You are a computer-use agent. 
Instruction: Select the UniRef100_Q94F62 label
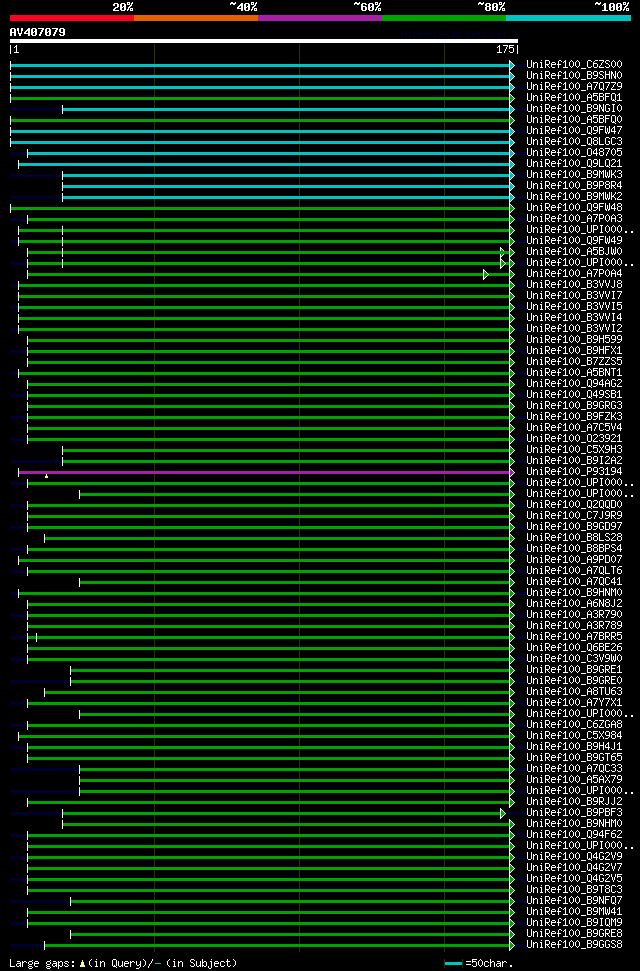pyautogui.click(x=574, y=835)
